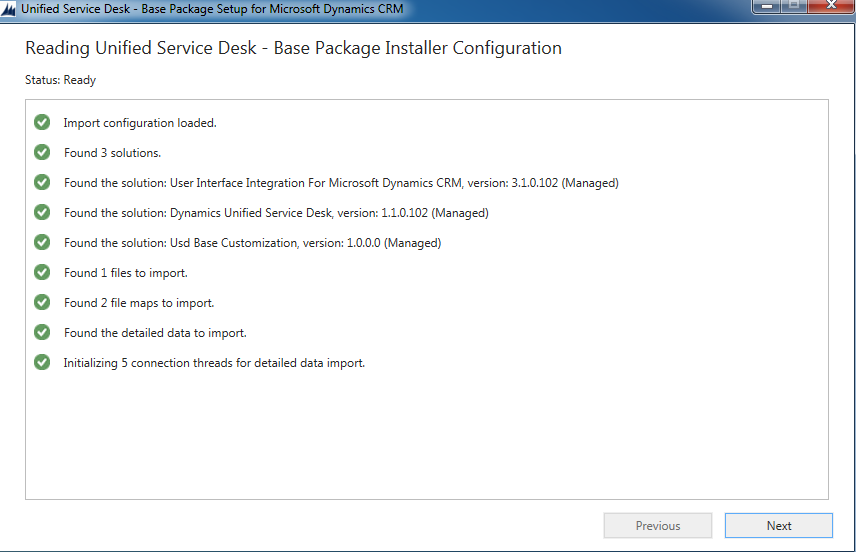Click check icon for User Interface Integration solution

(x=42, y=183)
